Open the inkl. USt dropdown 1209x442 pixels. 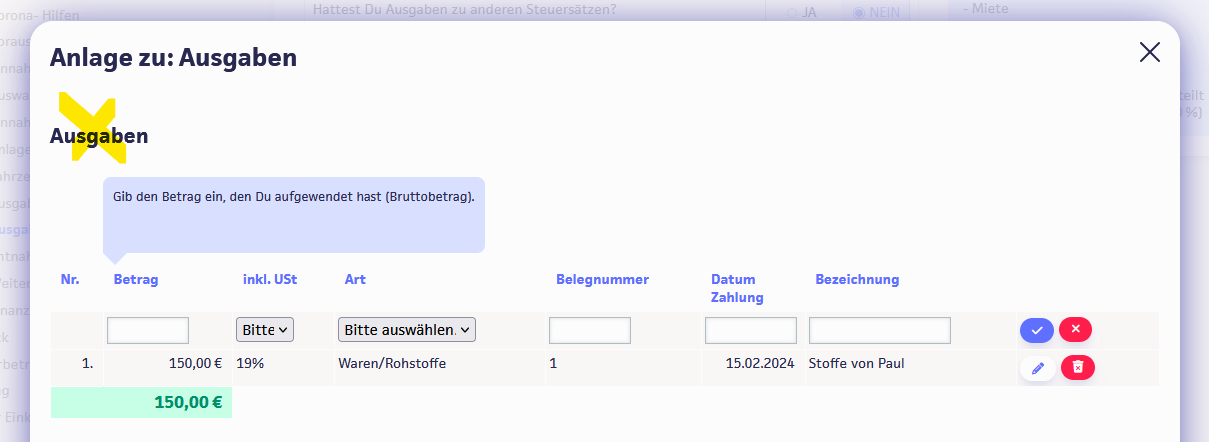[x=265, y=329]
